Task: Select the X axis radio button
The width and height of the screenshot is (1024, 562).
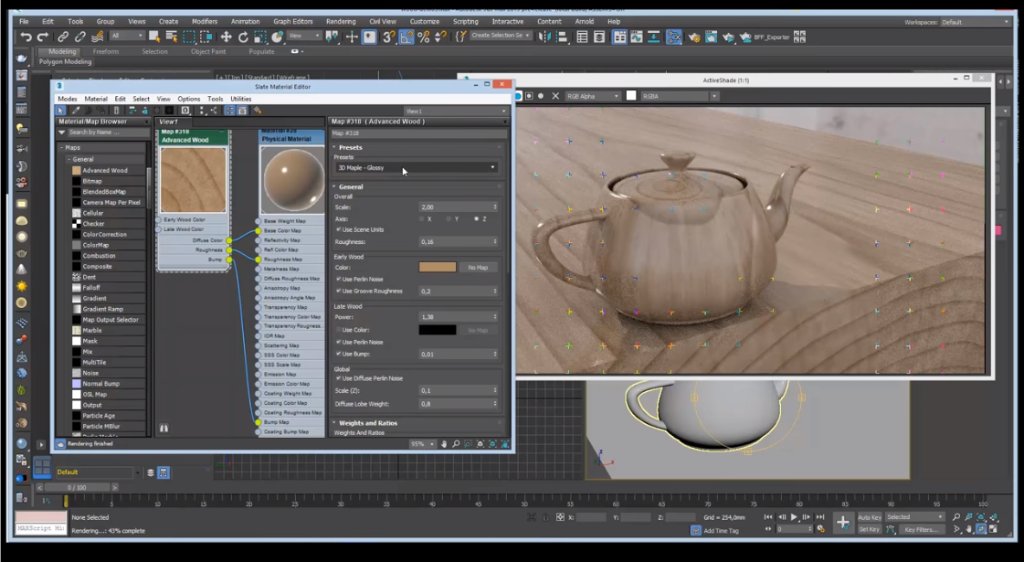Action: (422, 219)
